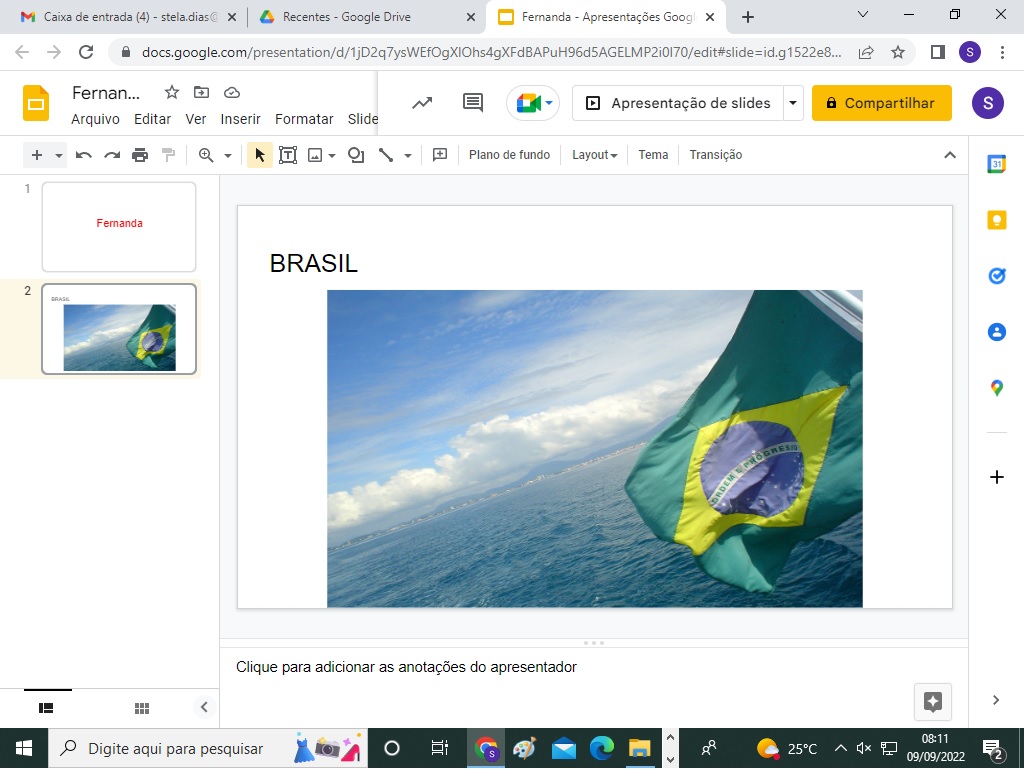The height and width of the screenshot is (769, 1024).
Task: Open zoom level dropdown arrow
Action: pyautogui.click(x=228, y=155)
